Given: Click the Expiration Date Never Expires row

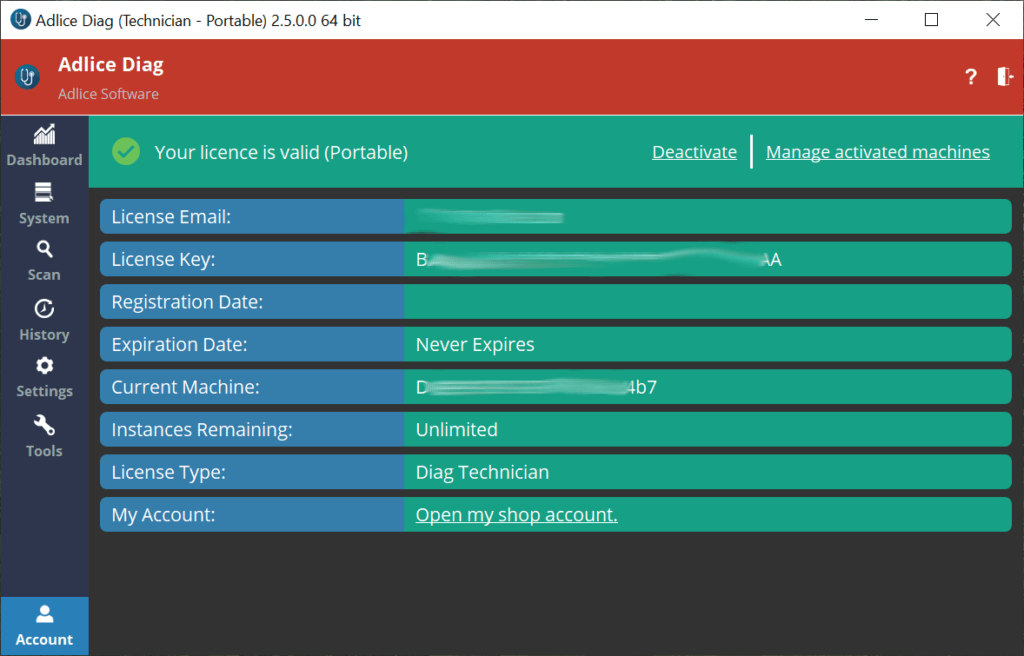Looking at the screenshot, I should pyautogui.click(x=706, y=345).
